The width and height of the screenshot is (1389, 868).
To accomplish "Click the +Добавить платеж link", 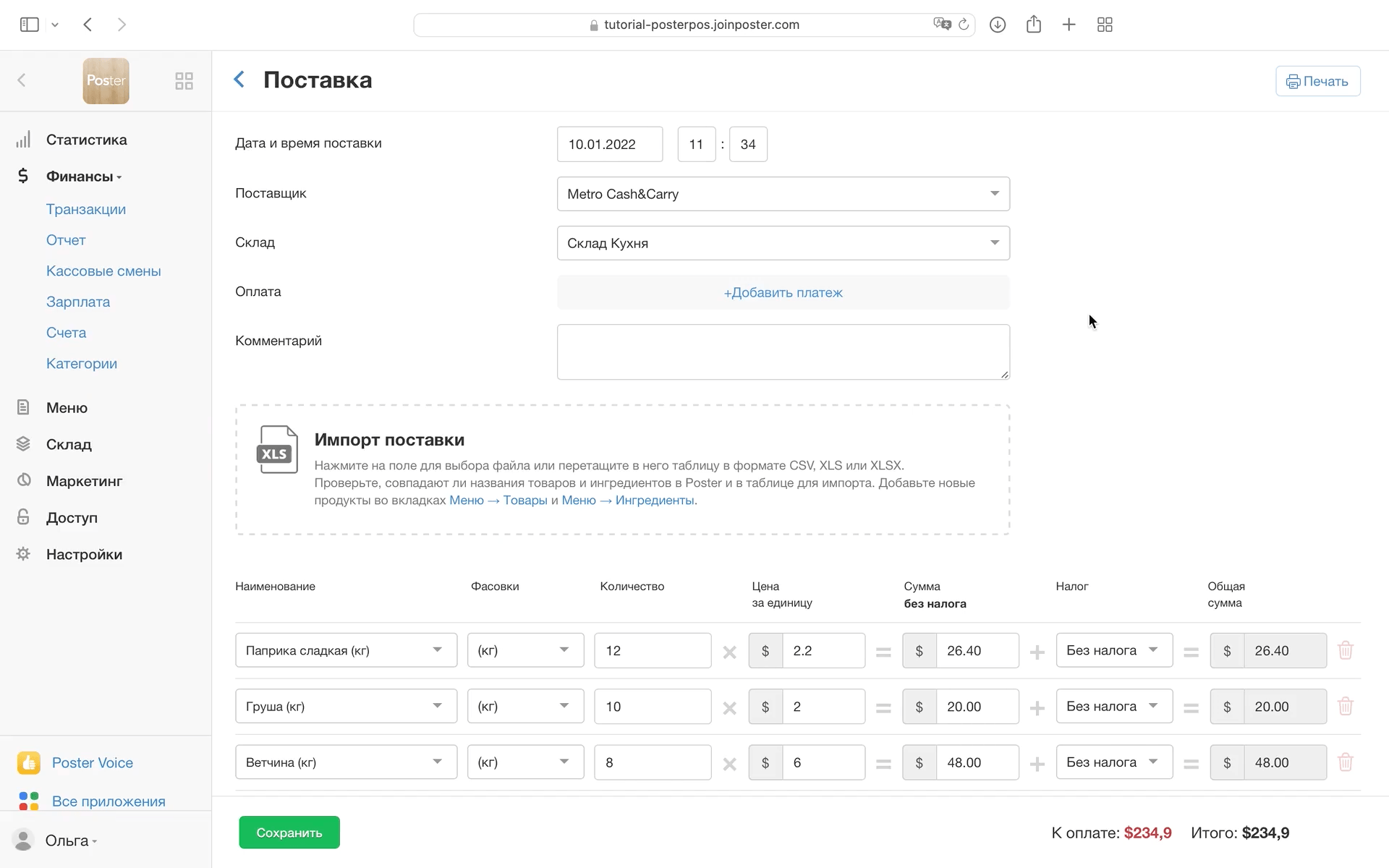I will tap(783, 292).
